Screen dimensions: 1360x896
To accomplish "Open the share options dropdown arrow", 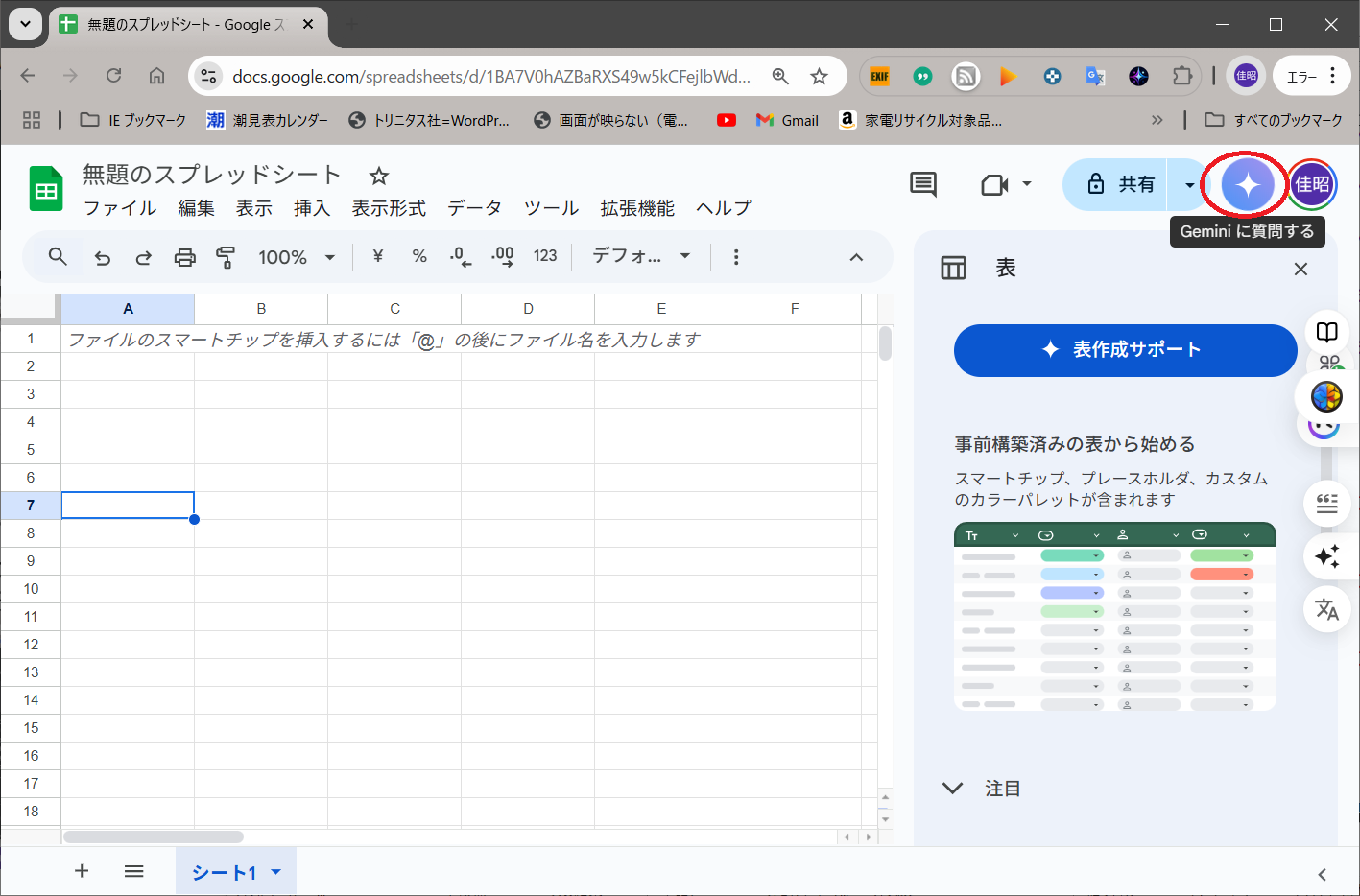I will 1189,184.
